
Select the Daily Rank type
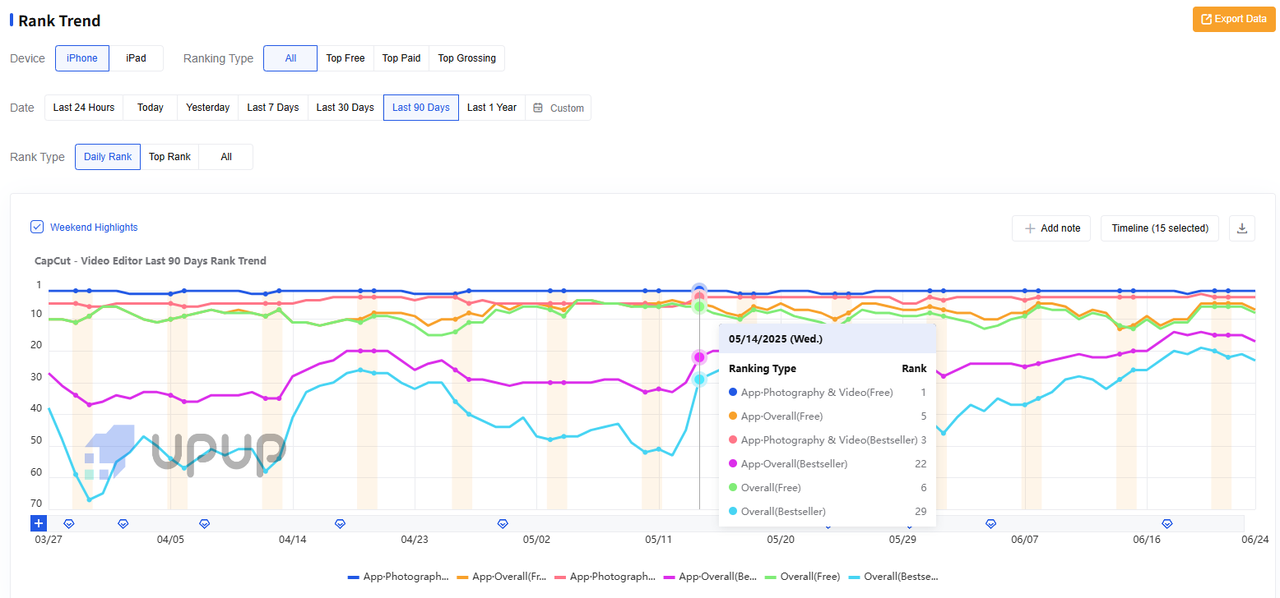point(108,157)
